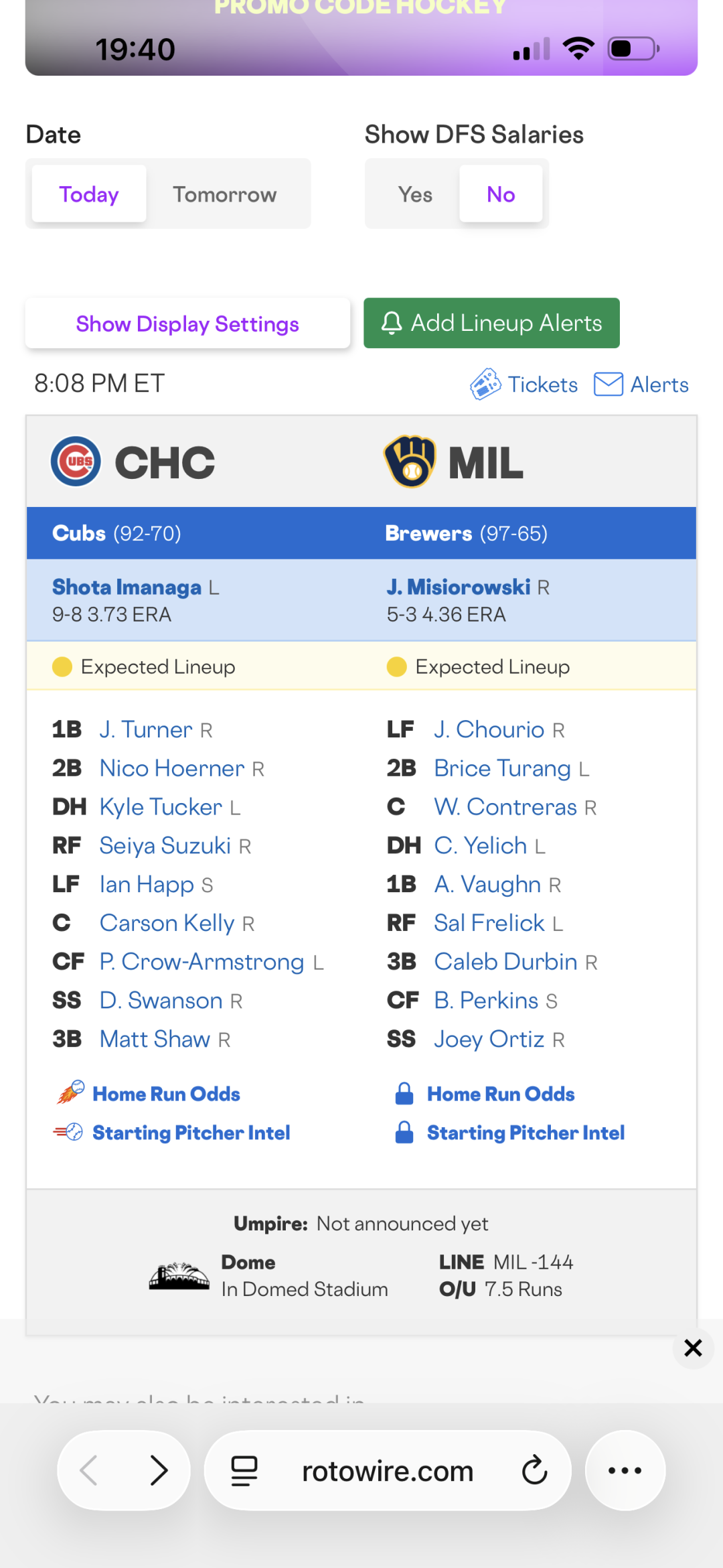Viewport: 723px width, 1568px height.
Task: Switch the date to Tomorrow
Action: click(x=224, y=194)
